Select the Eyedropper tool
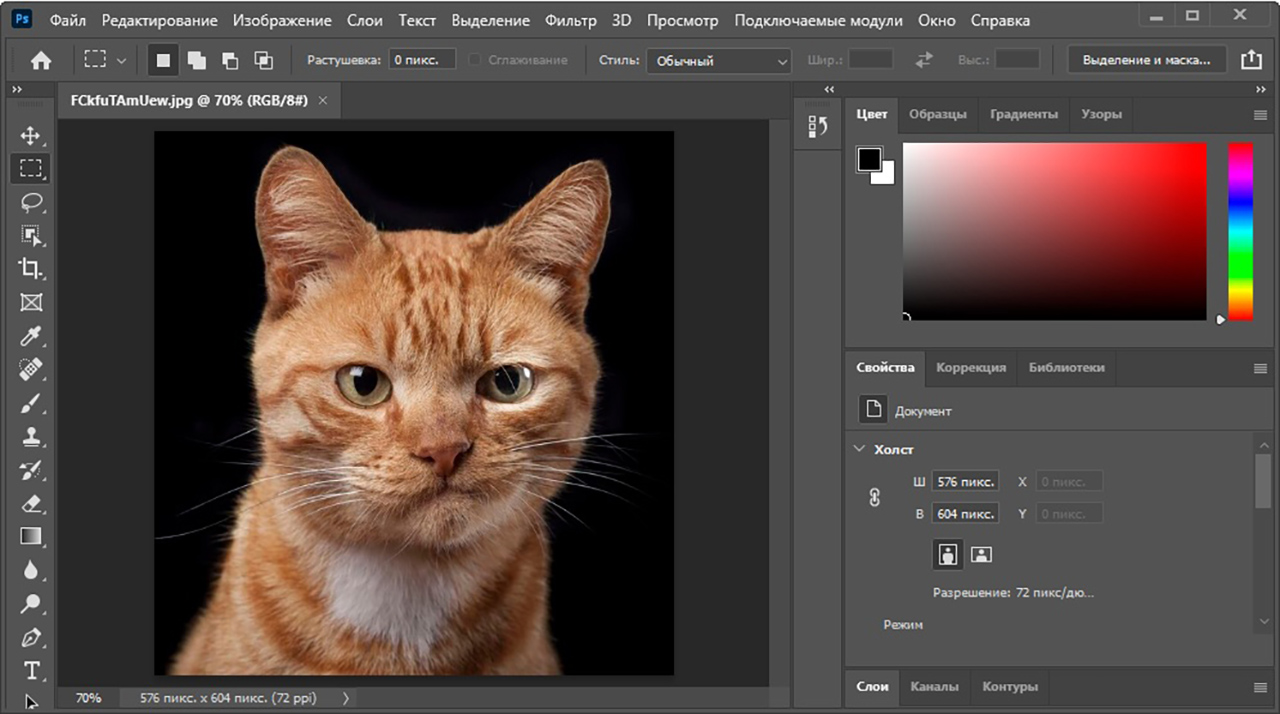 pos(31,335)
